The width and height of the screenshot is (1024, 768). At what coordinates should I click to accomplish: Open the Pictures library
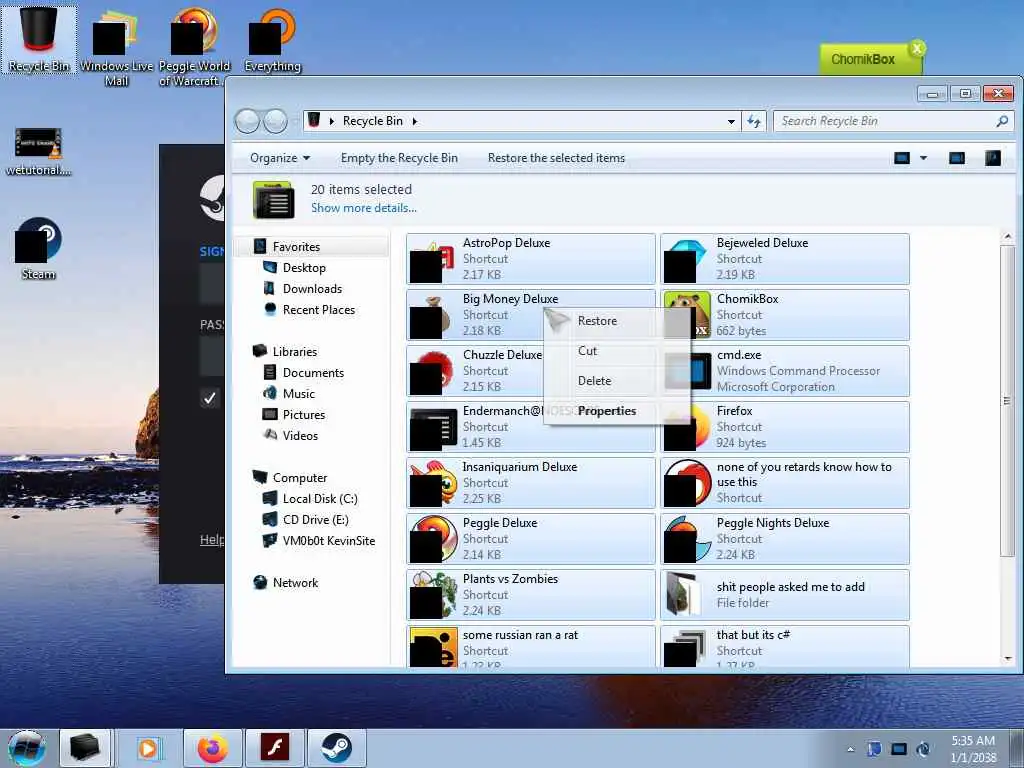pos(304,415)
